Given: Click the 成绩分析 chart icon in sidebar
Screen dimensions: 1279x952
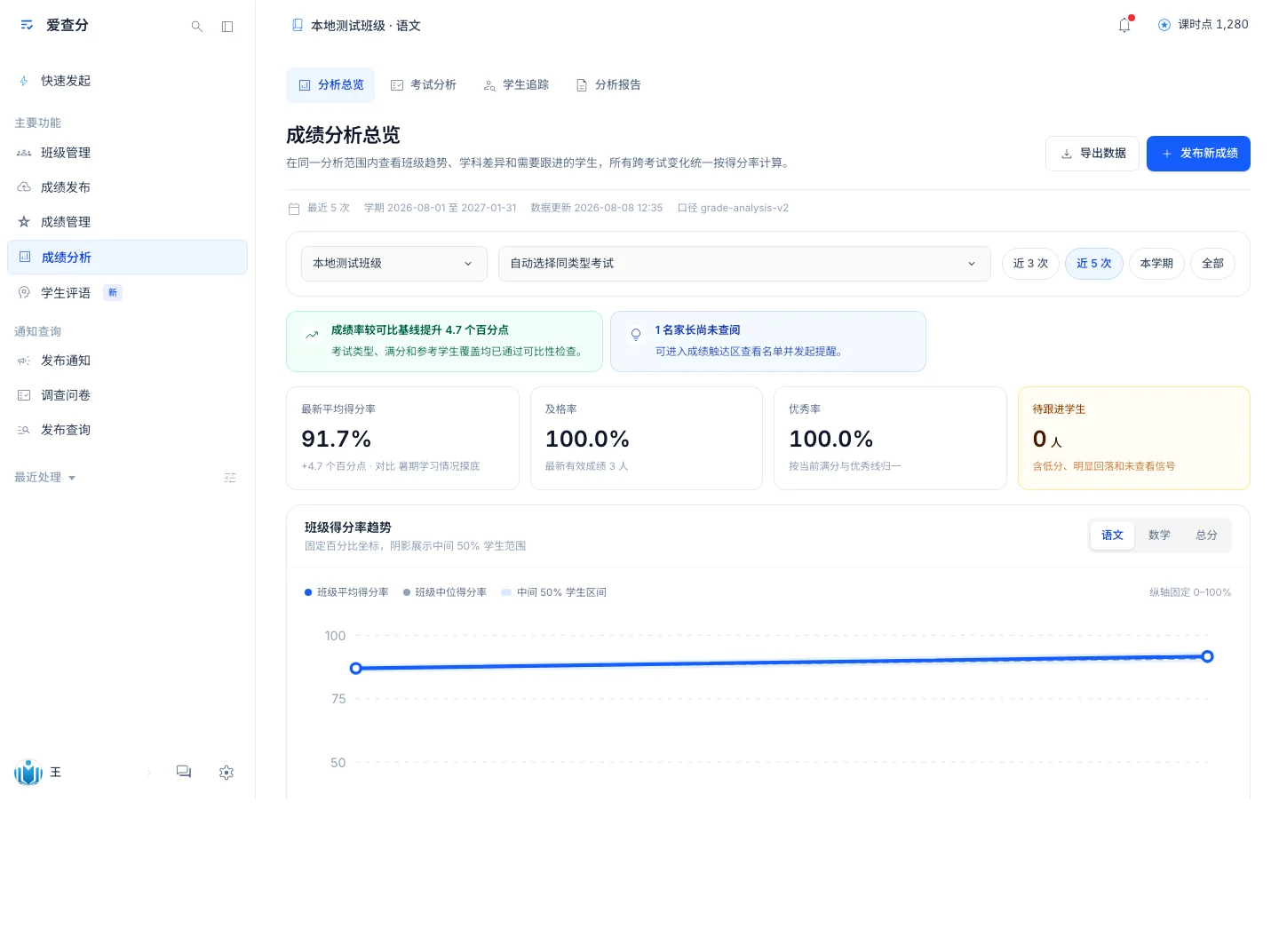Looking at the screenshot, I should (25, 257).
